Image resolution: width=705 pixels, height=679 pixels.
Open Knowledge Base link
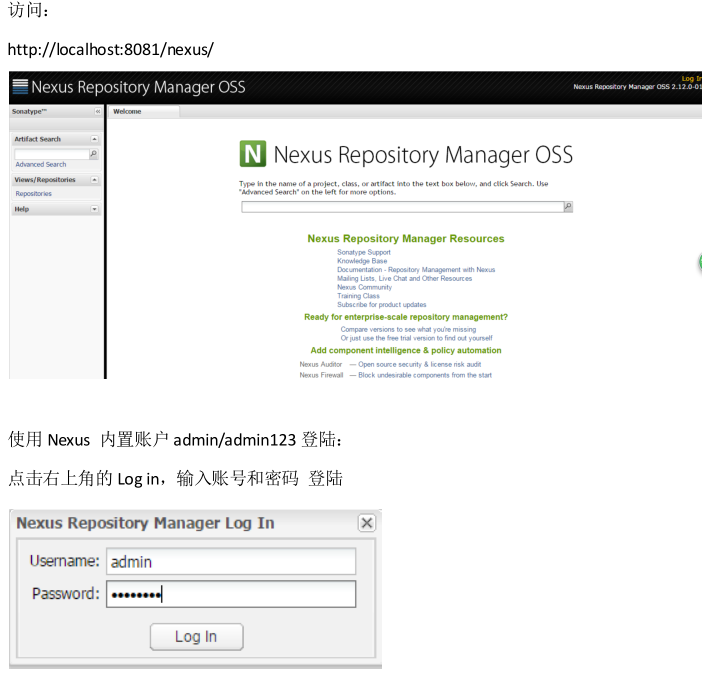pyautogui.click(x=362, y=261)
